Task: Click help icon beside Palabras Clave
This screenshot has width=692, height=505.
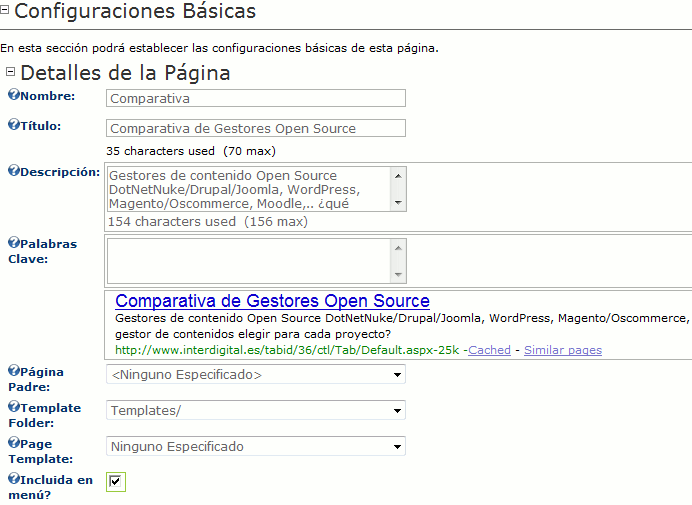Action: (14, 242)
